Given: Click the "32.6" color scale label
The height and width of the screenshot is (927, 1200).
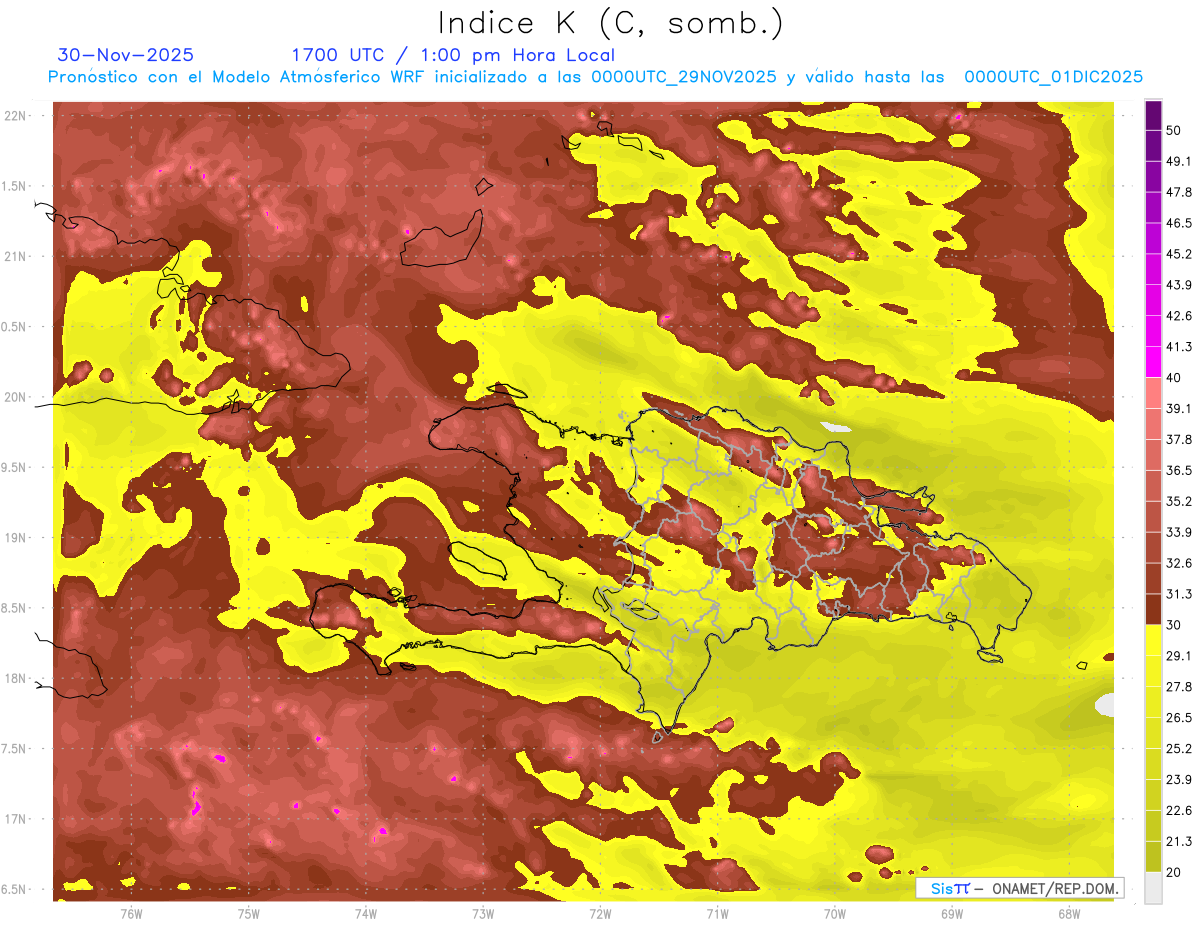Looking at the screenshot, I should tap(1179, 563).
